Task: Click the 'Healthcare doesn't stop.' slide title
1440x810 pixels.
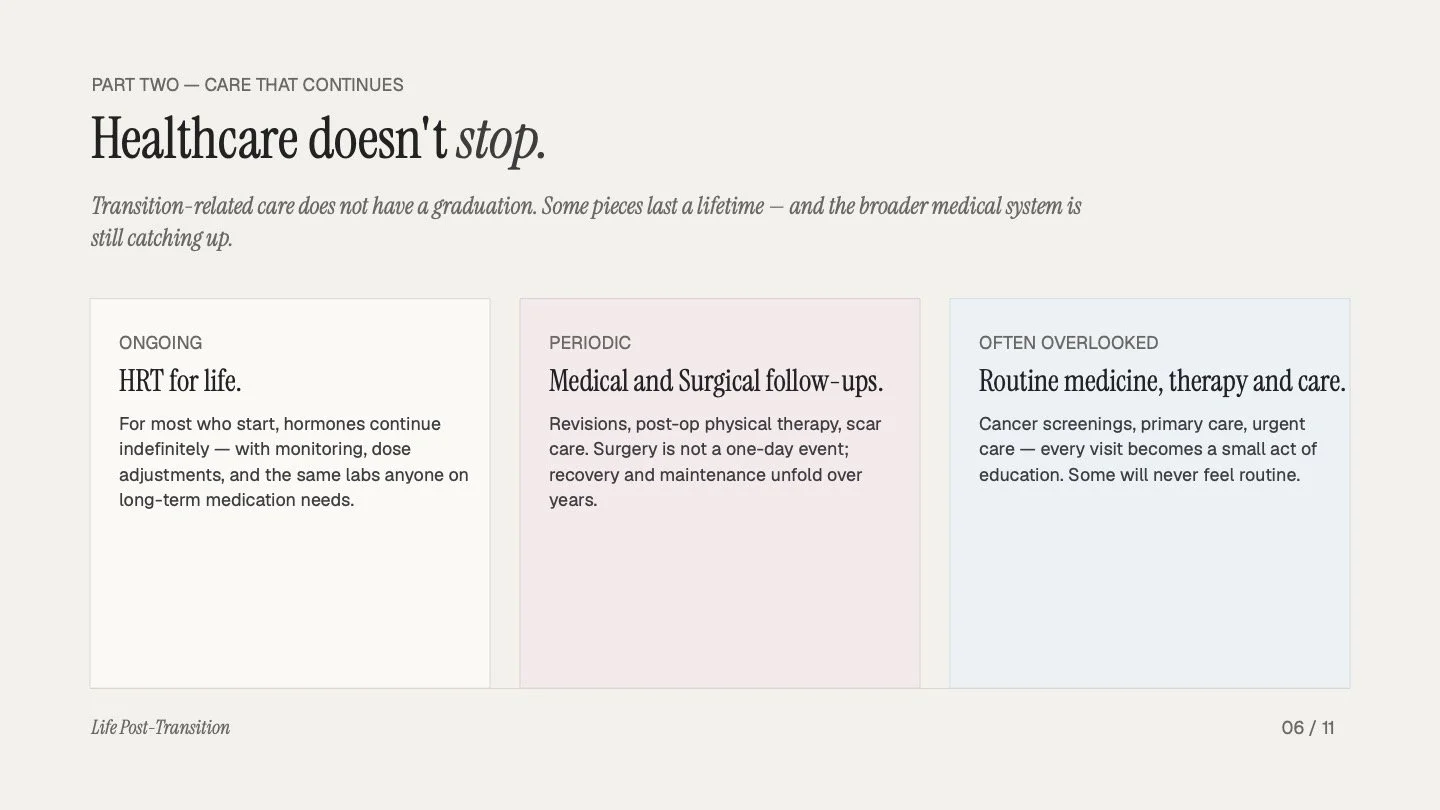Action: (x=318, y=138)
